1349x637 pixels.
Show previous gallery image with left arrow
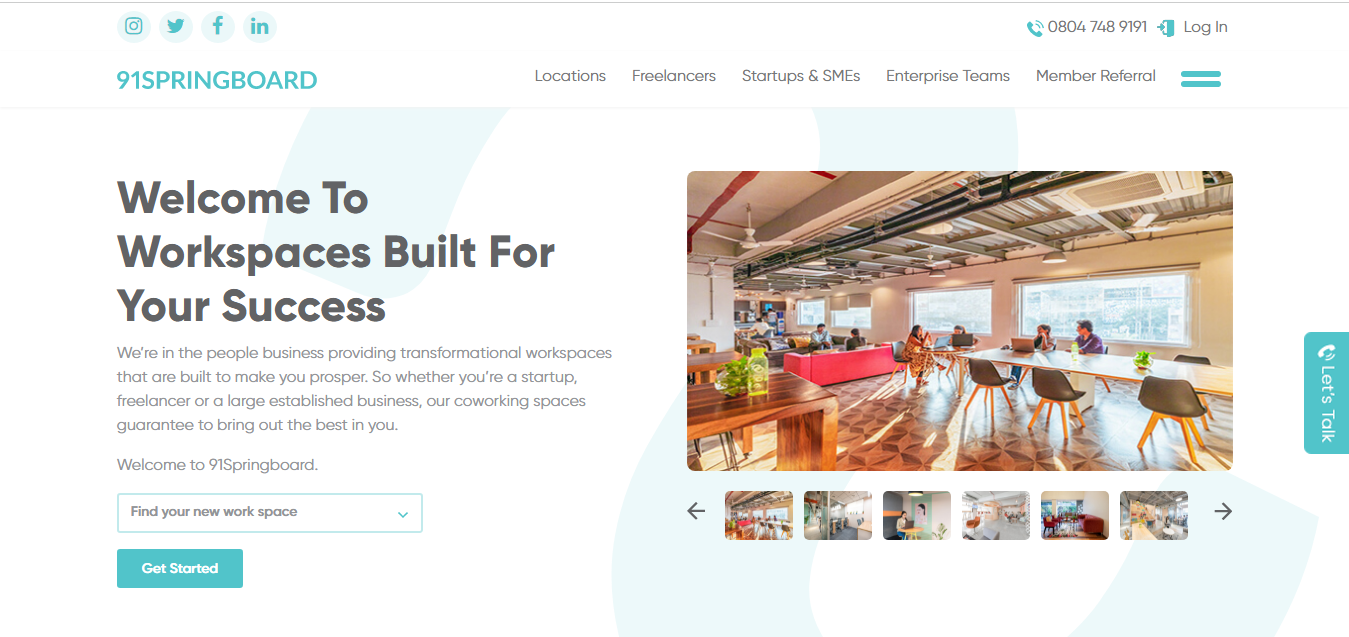coord(696,511)
